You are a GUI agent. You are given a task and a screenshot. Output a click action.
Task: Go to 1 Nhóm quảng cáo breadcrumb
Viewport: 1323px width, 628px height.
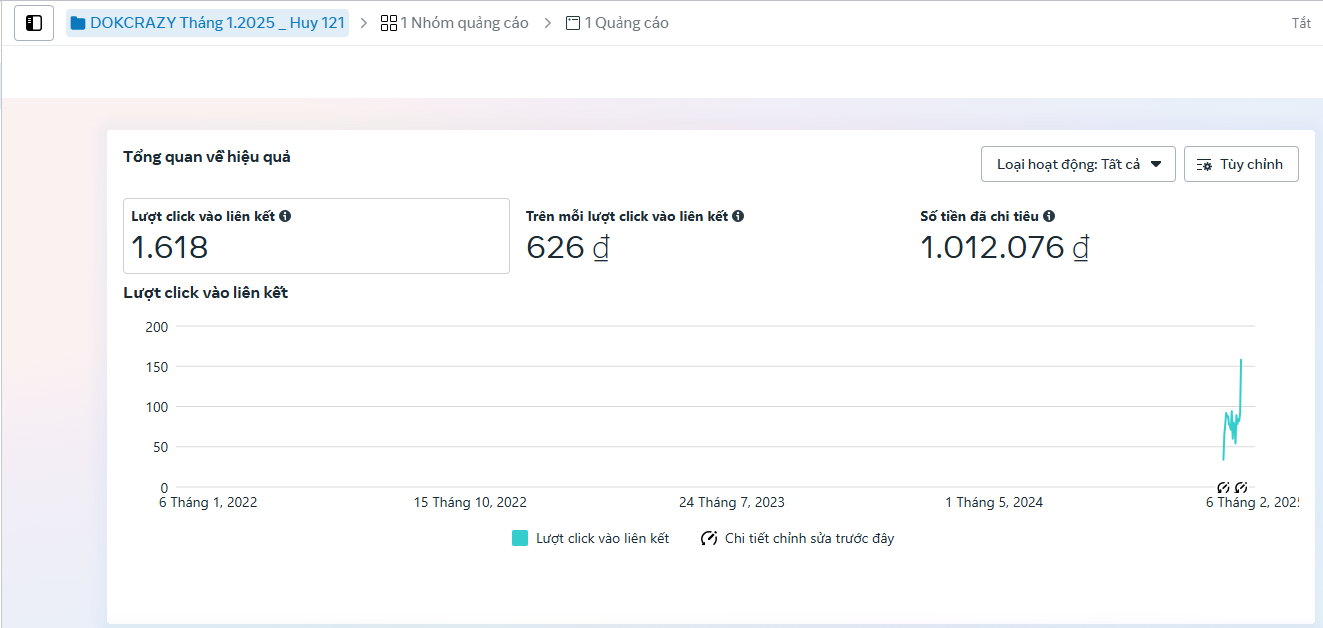point(454,23)
